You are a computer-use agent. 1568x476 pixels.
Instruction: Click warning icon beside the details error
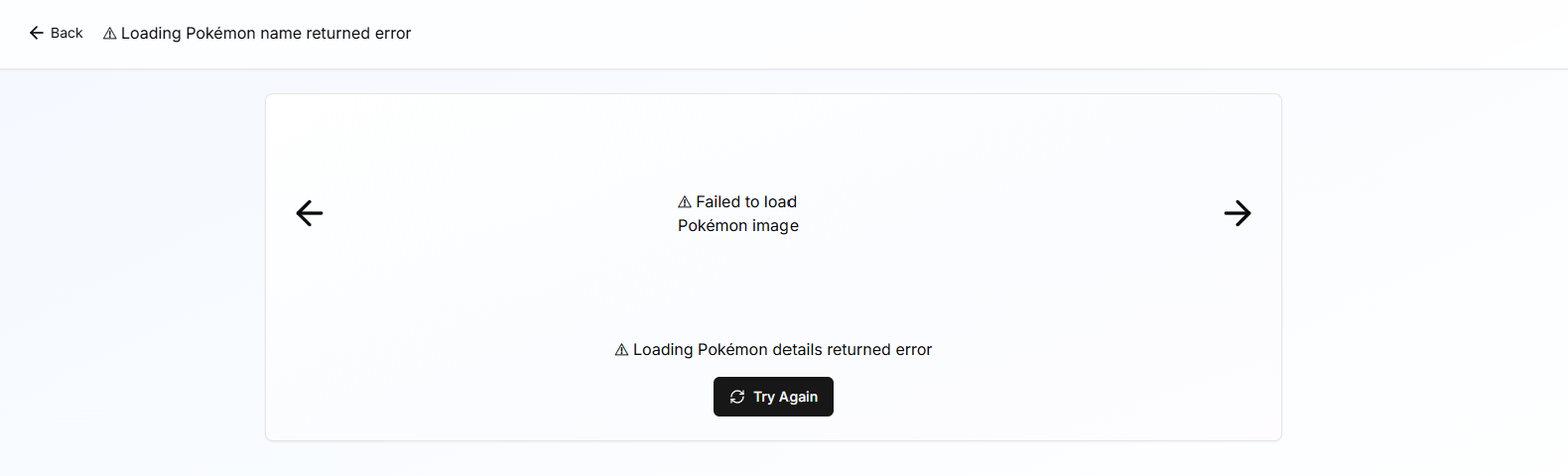click(622, 350)
